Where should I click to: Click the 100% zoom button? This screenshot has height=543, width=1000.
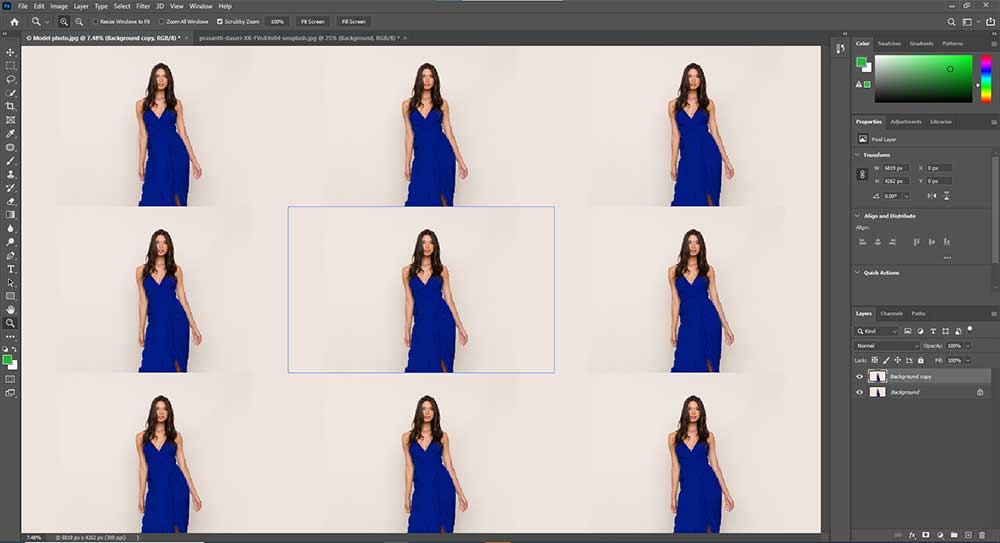click(x=277, y=22)
